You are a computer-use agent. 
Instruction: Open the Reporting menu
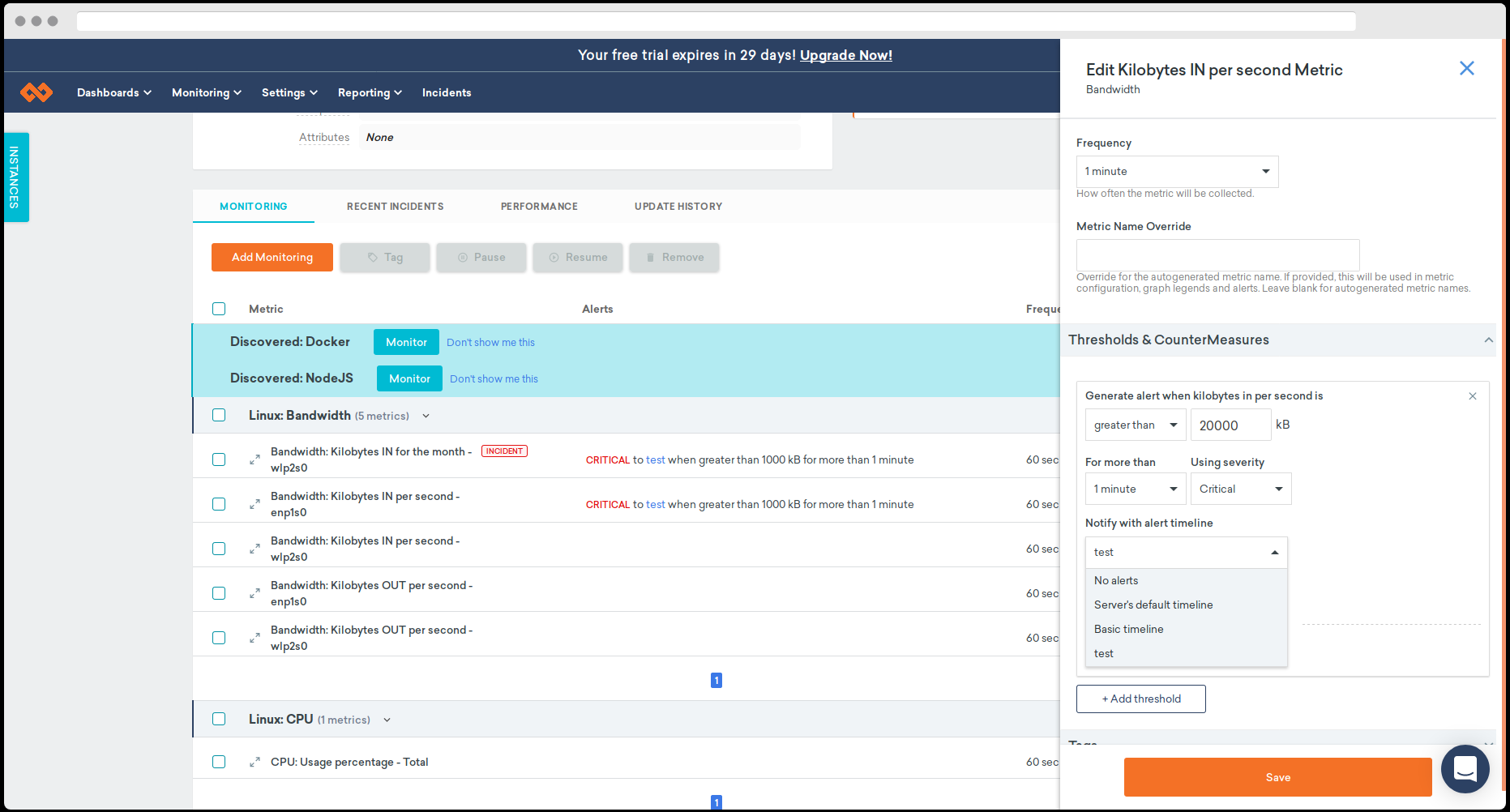pyautogui.click(x=370, y=92)
